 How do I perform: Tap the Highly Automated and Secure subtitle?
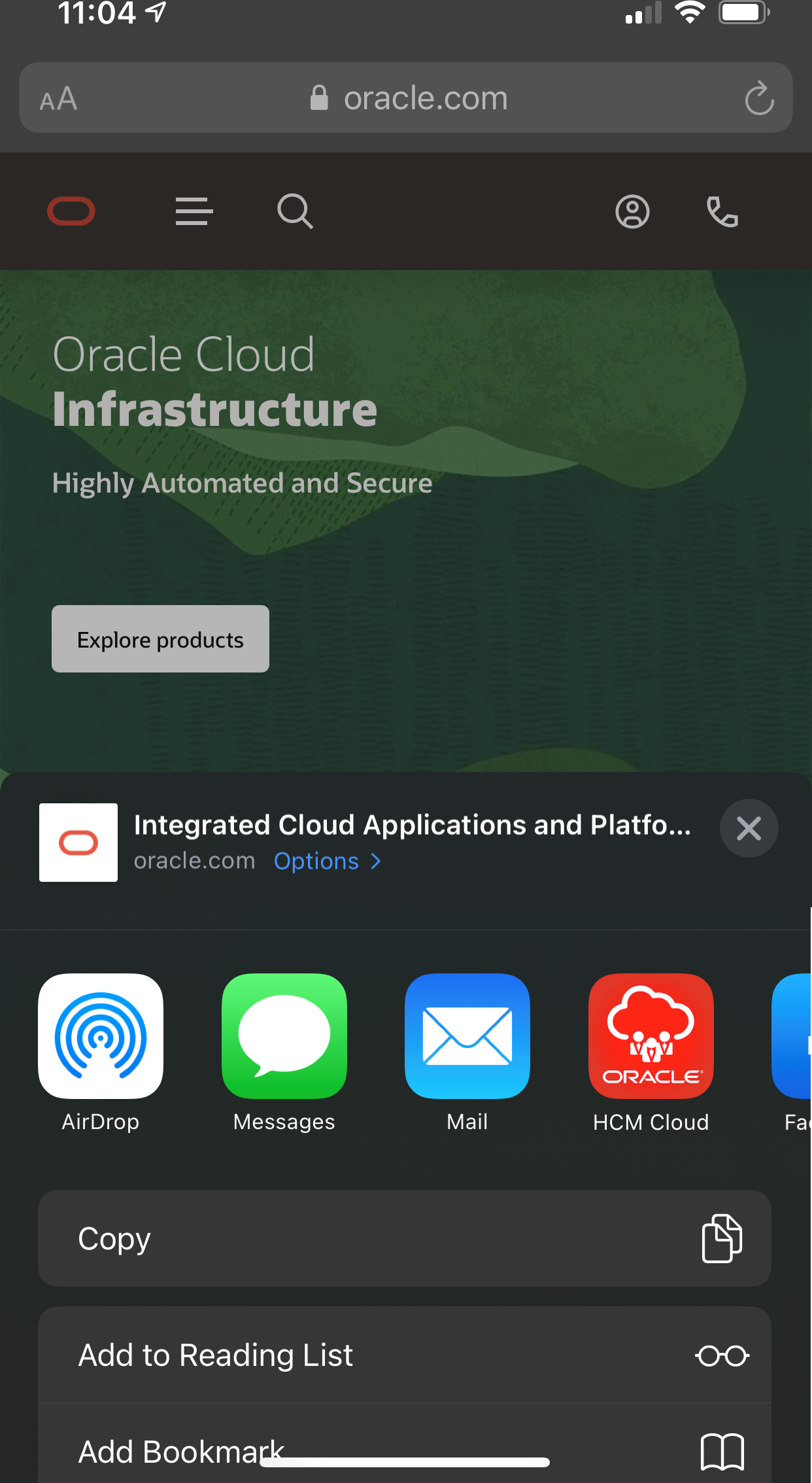[242, 483]
